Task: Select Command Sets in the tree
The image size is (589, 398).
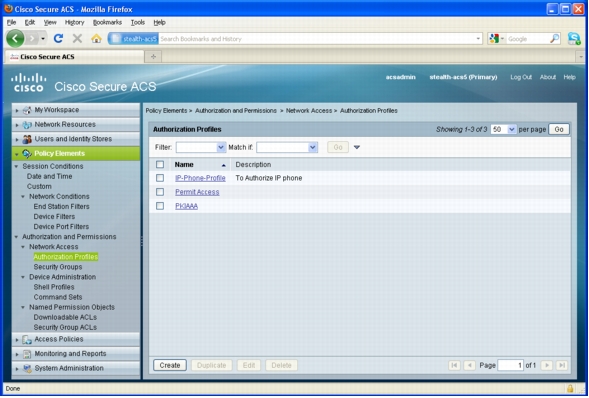Action: click(58, 297)
